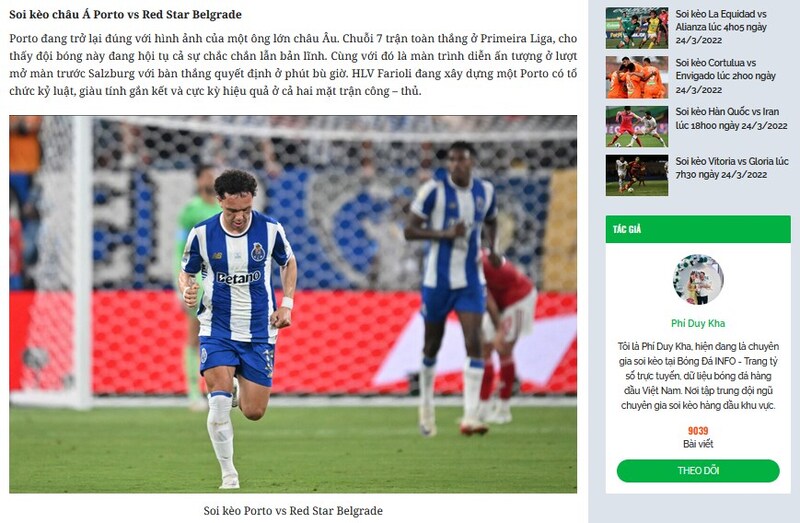The height and width of the screenshot is (523, 800).
Task: Open the main Porto match photo
Action: (293, 304)
